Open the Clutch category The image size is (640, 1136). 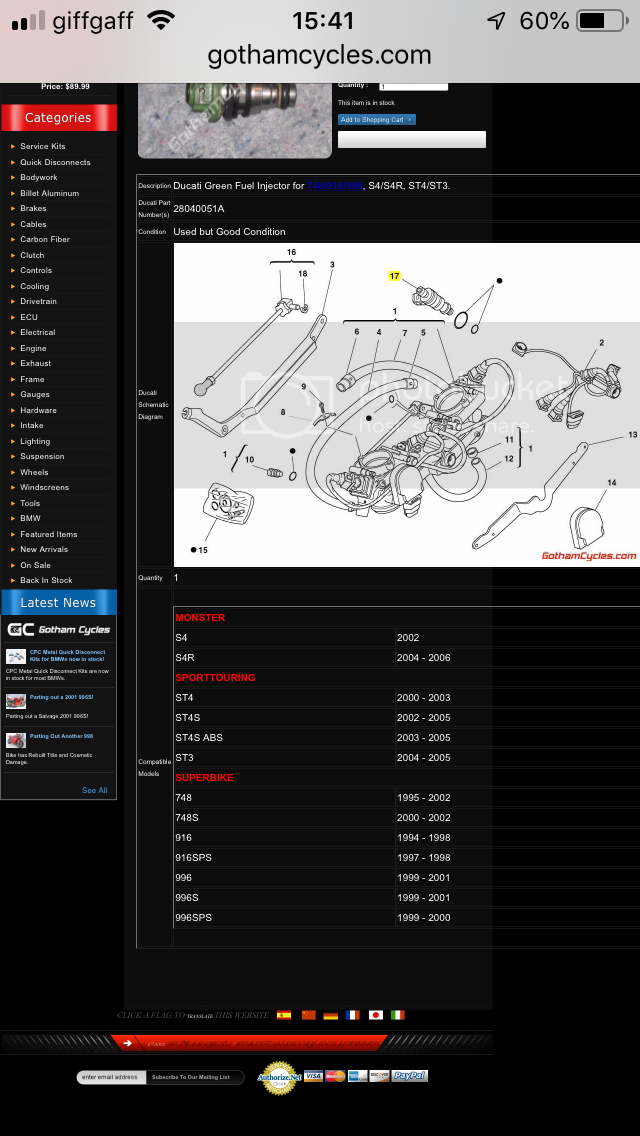click(32, 255)
